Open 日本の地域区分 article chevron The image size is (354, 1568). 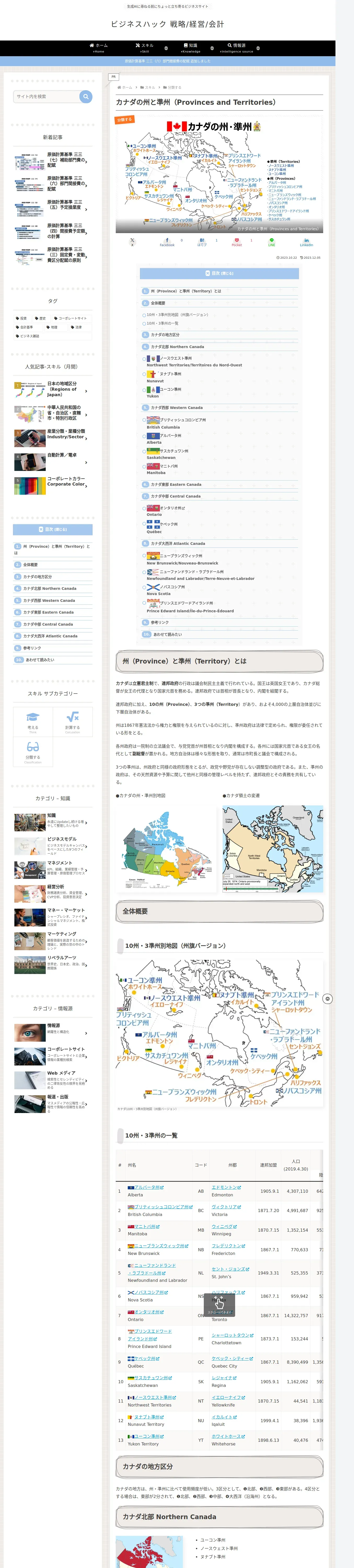86,391
